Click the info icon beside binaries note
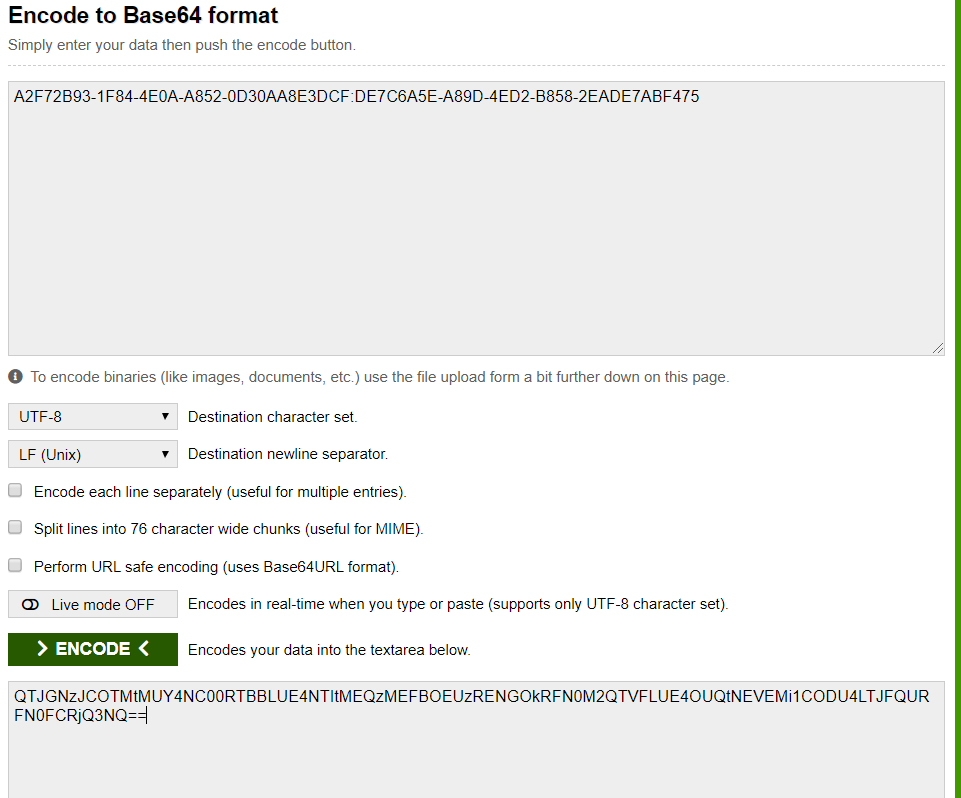The height and width of the screenshot is (798, 961). coord(15,376)
